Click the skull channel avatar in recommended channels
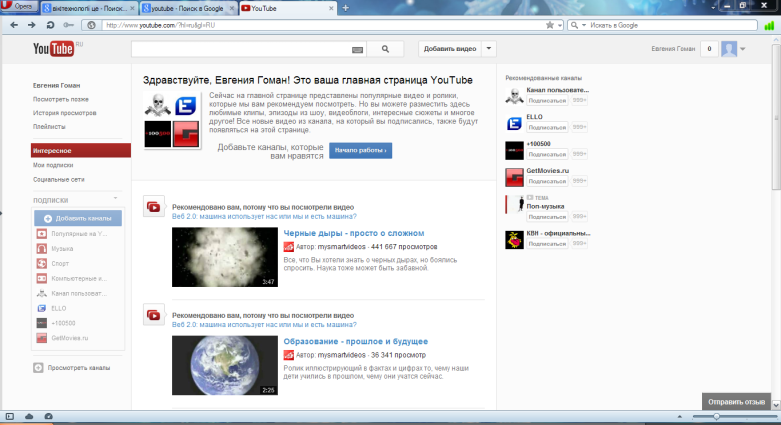 point(514,96)
